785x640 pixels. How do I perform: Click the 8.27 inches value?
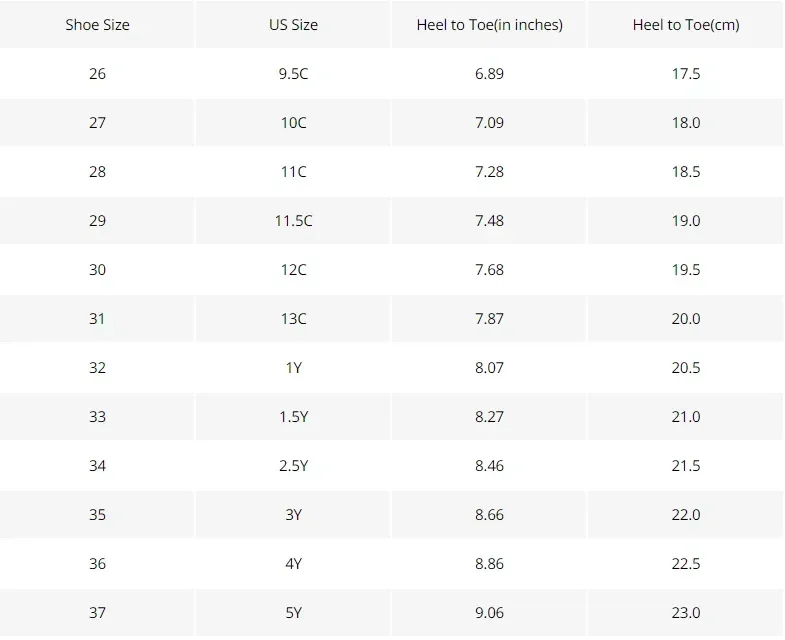[x=489, y=417]
